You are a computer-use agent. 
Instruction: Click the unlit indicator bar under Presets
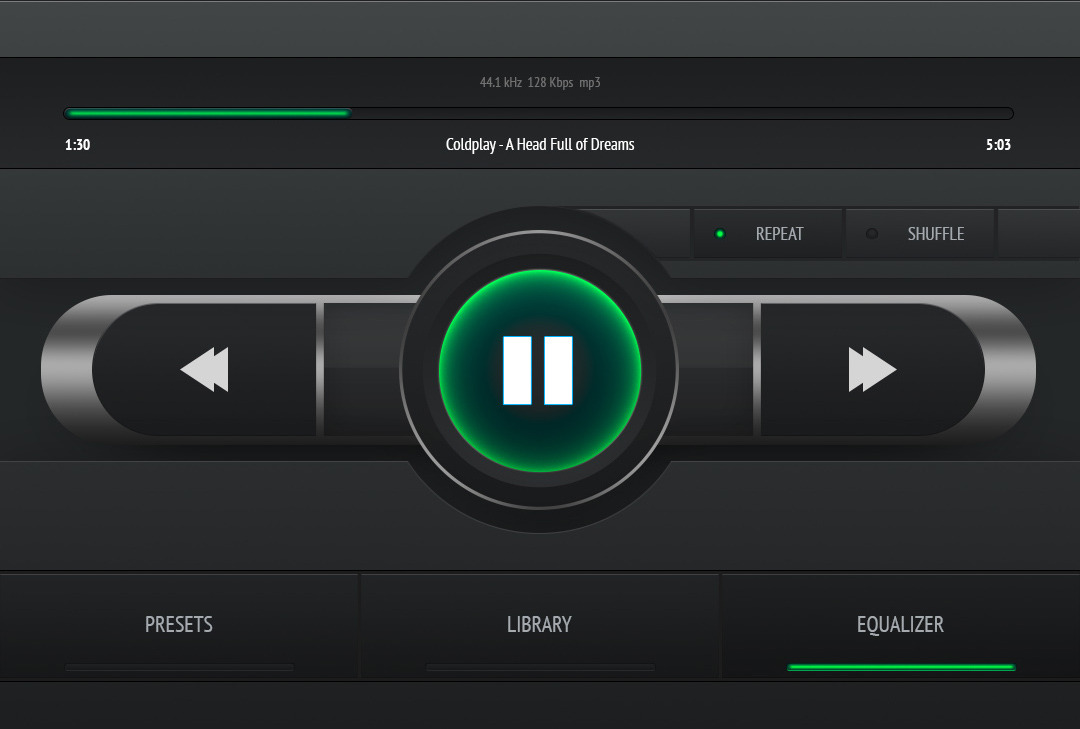coord(179,667)
